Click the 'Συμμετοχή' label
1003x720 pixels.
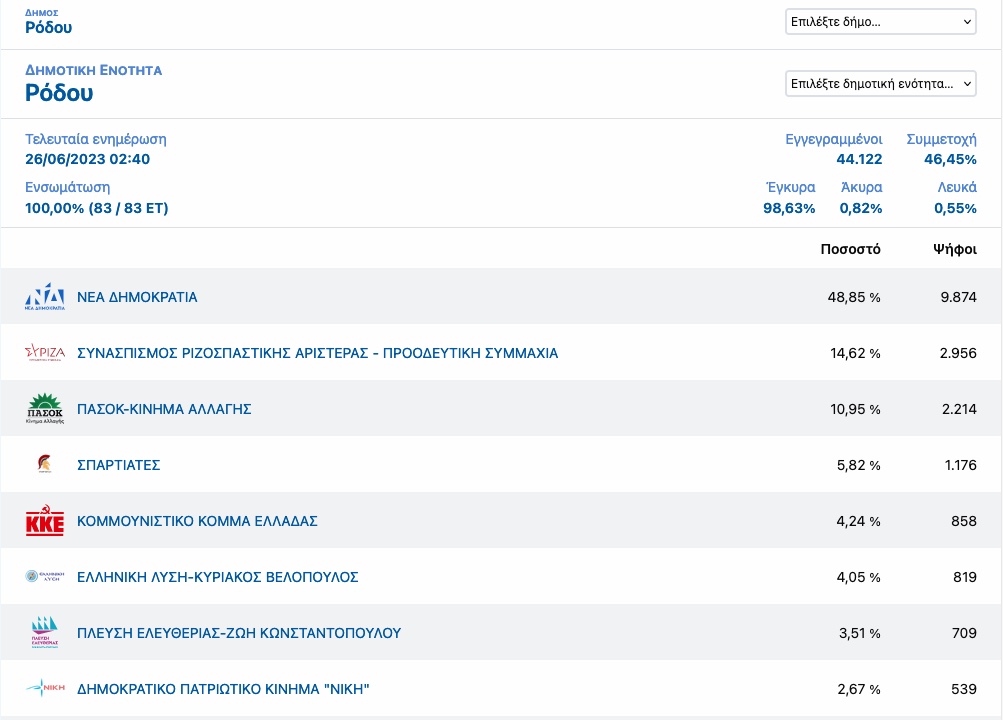pos(942,139)
